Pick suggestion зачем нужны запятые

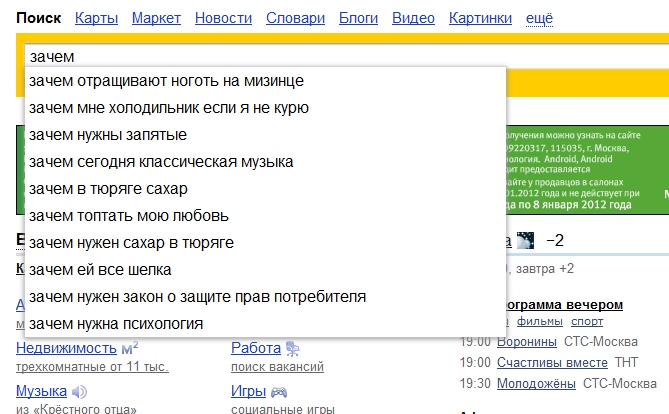point(265,135)
